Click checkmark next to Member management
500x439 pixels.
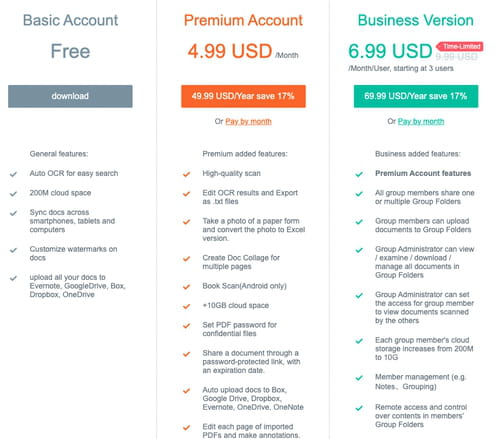click(359, 378)
